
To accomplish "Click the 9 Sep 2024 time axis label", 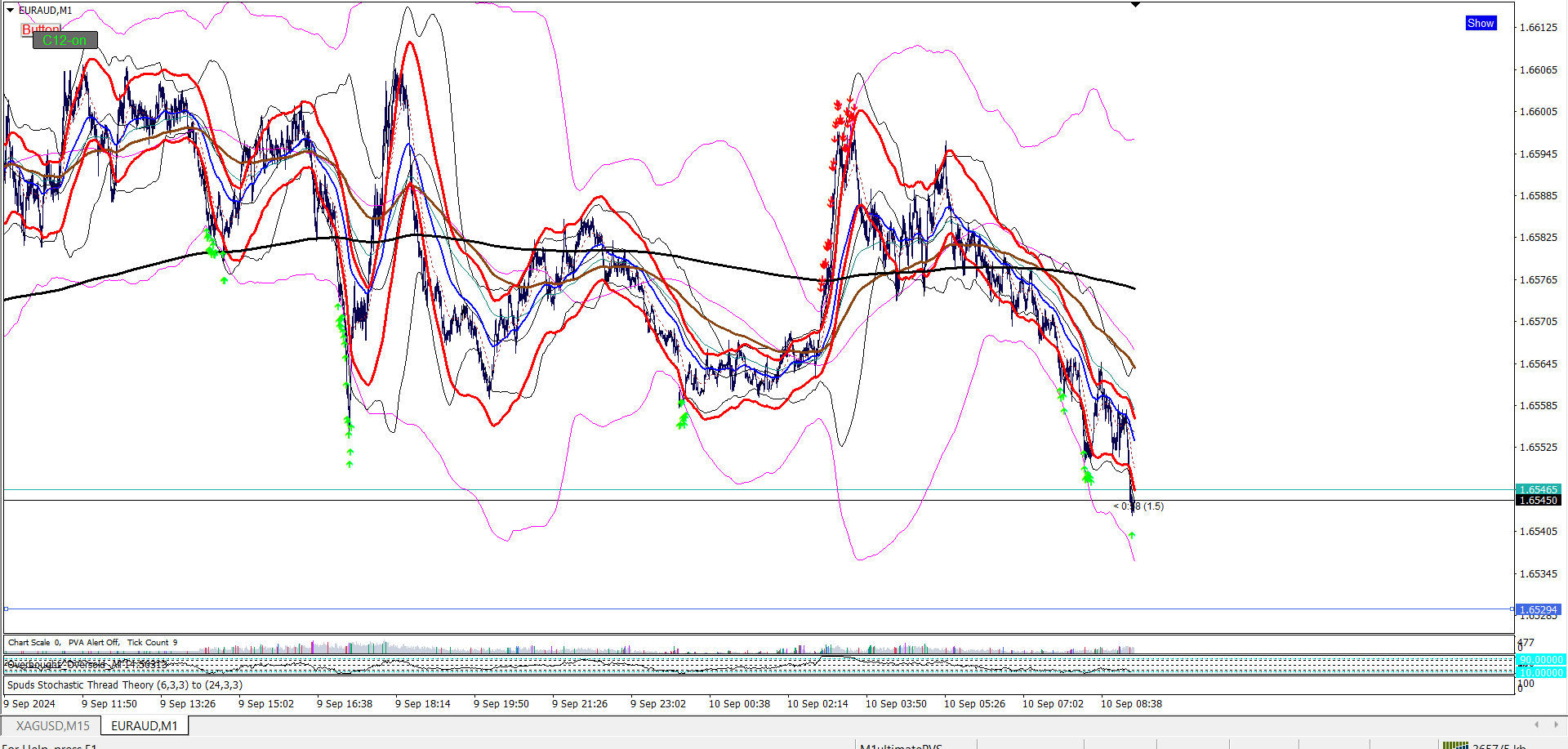I will click(29, 703).
